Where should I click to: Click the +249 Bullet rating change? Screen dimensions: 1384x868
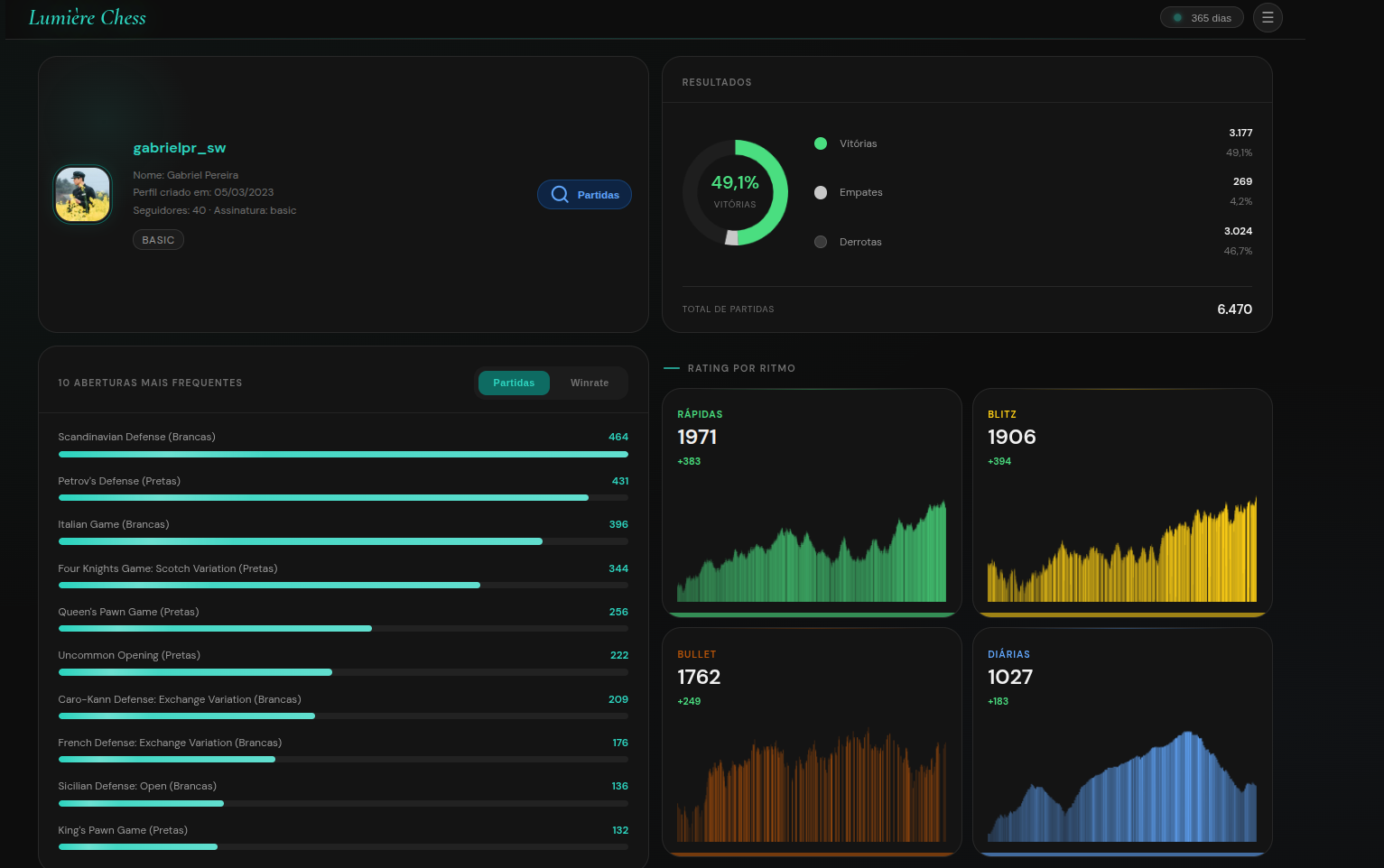pyautogui.click(x=689, y=701)
